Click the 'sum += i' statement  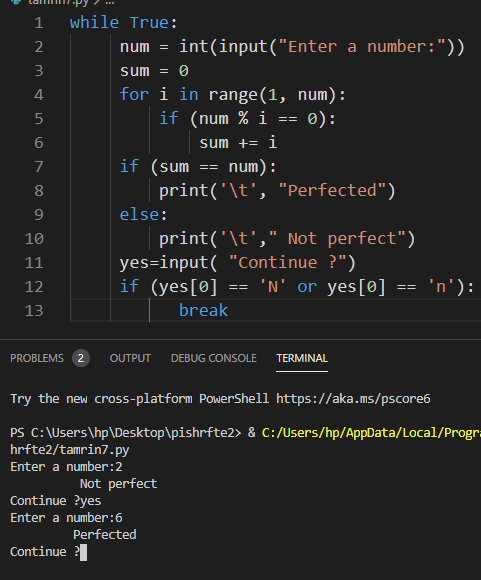point(238,143)
